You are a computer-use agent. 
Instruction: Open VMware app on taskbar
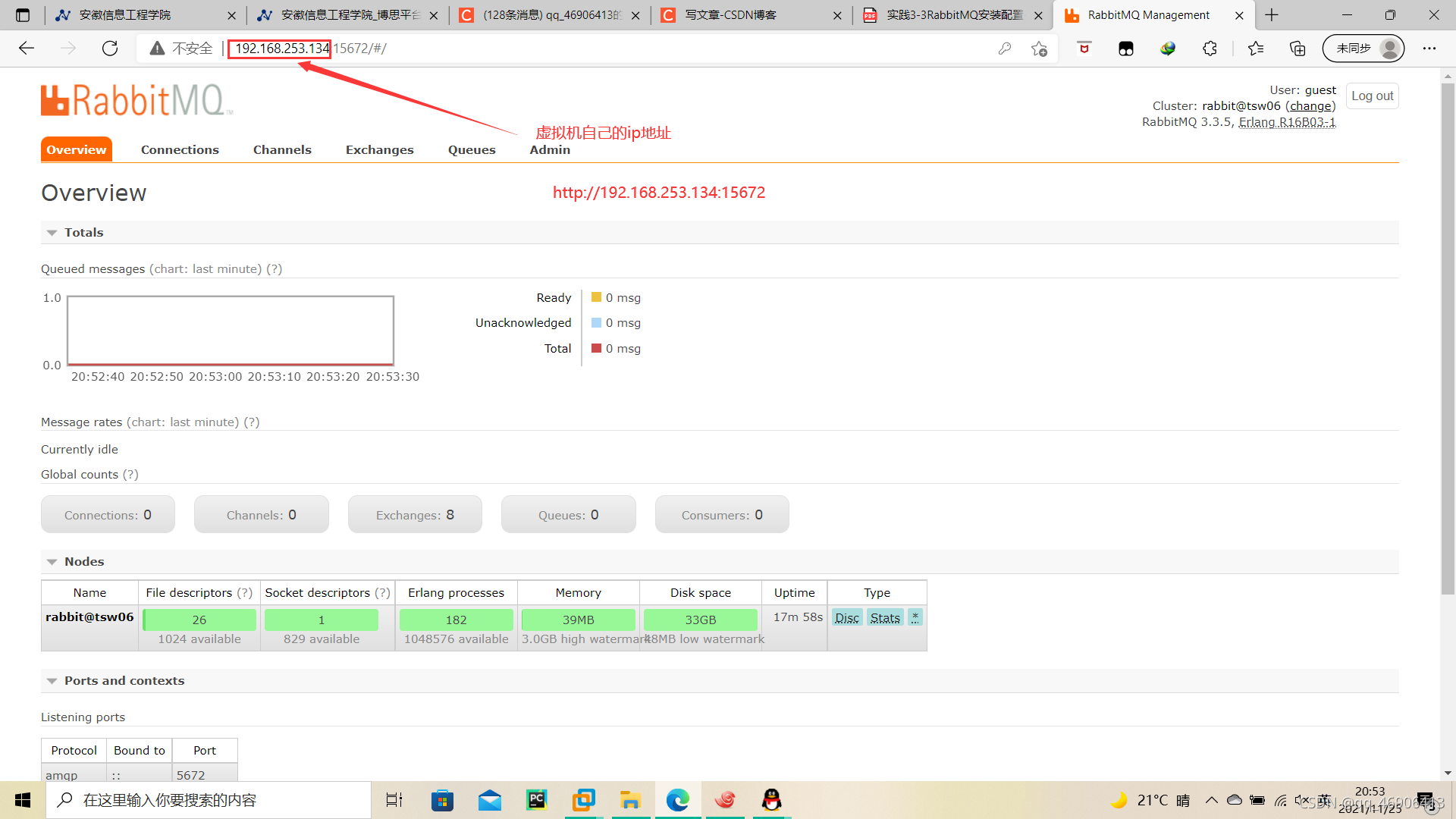584,800
